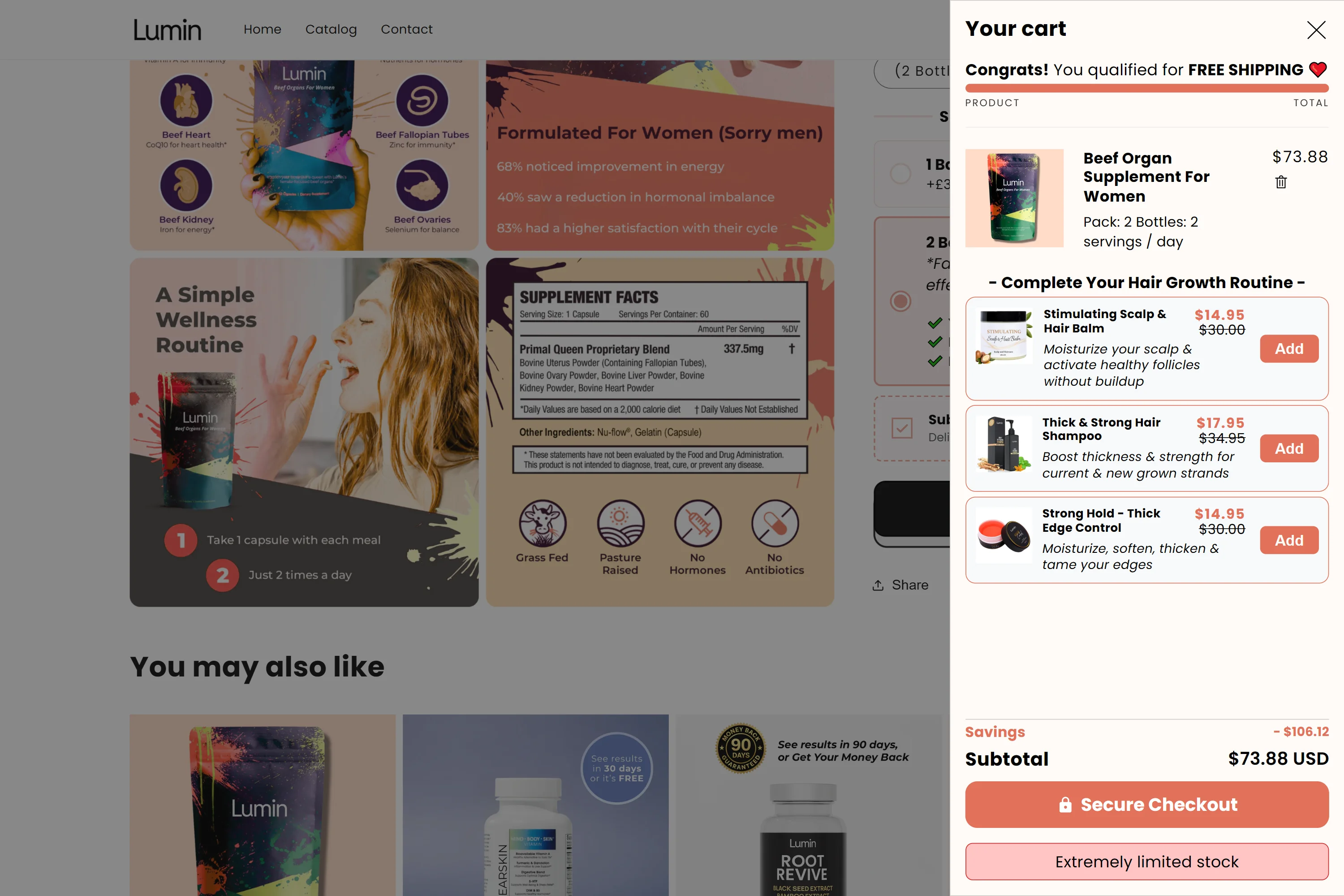Remove Beef Organ Supplement using trash icon
The height and width of the screenshot is (896, 1344).
pos(1280,182)
